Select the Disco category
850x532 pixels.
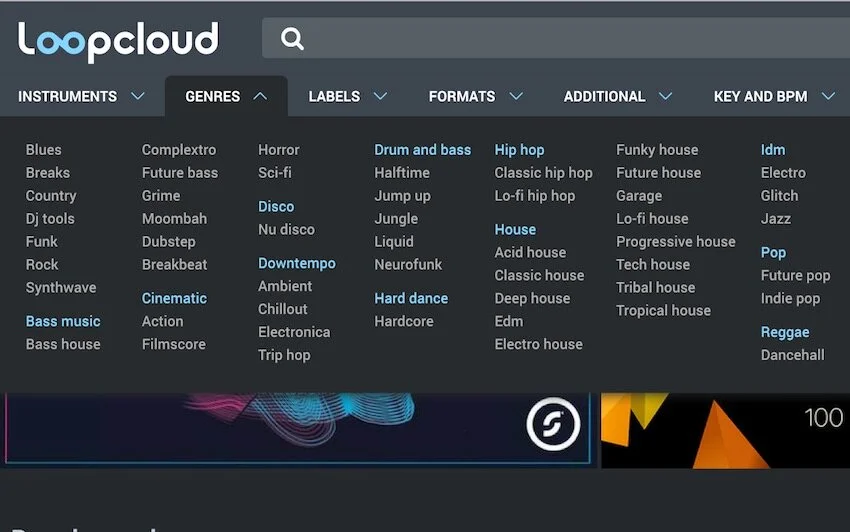coord(276,207)
